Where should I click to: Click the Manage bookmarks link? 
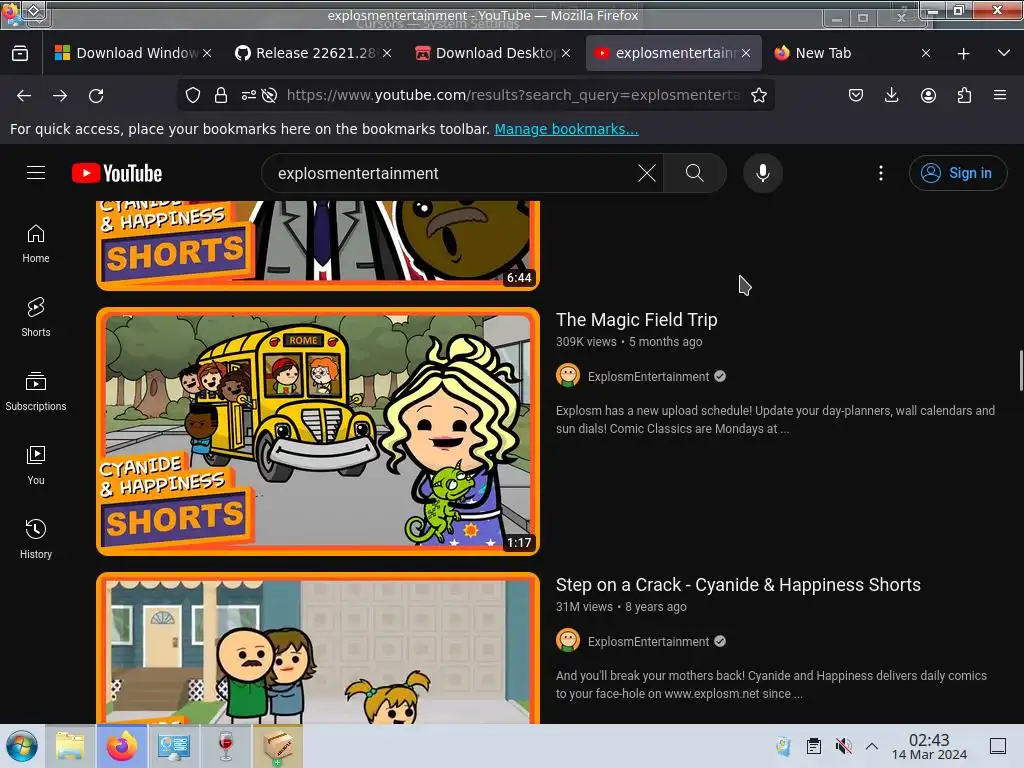[x=566, y=129]
